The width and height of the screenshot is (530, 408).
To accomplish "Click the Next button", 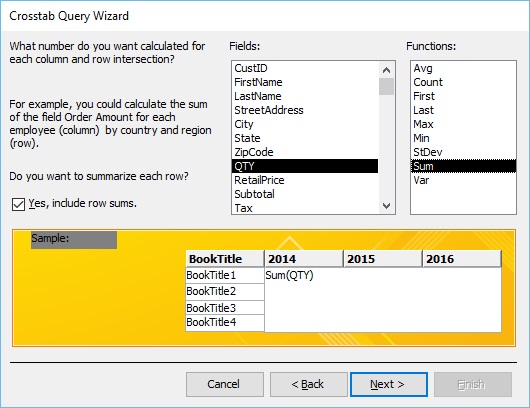I will (x=389, y=384).
